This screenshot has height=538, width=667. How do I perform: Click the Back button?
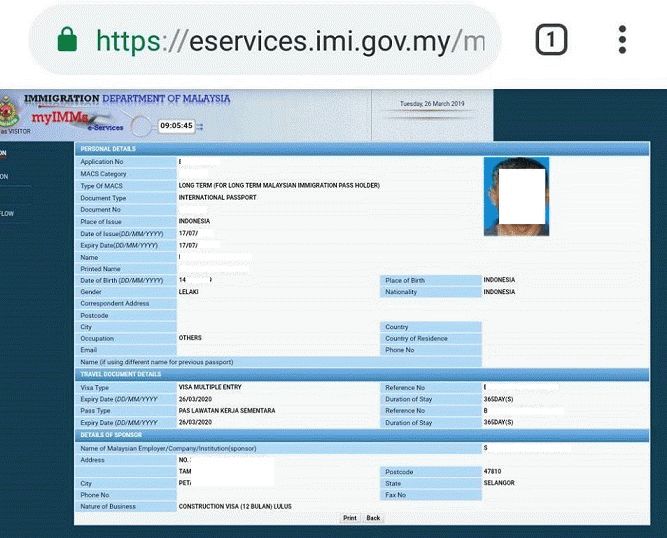(373, 518)
